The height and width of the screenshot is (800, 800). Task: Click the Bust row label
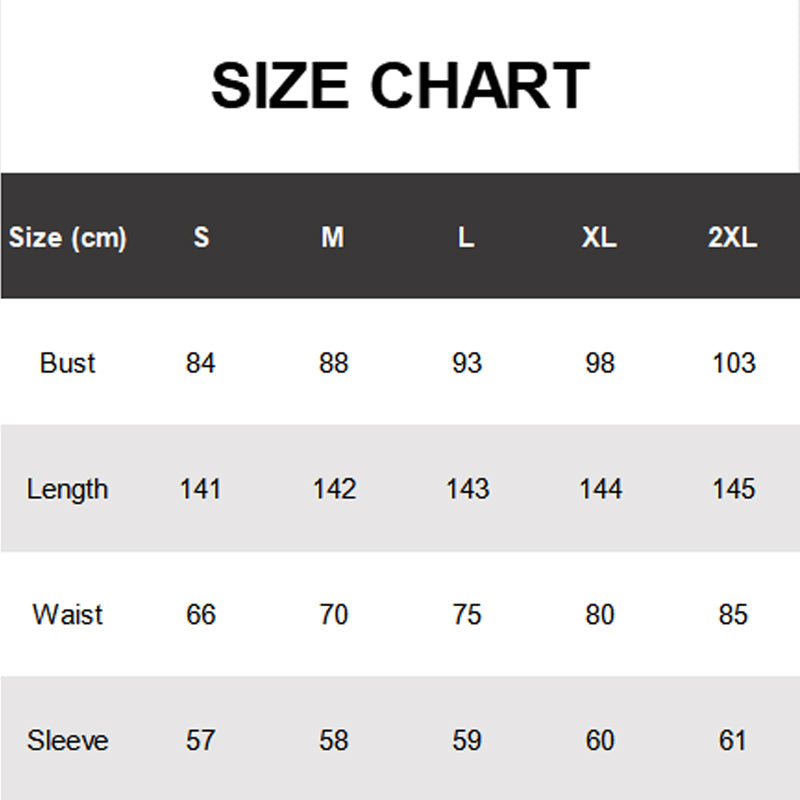pos(68,363)
